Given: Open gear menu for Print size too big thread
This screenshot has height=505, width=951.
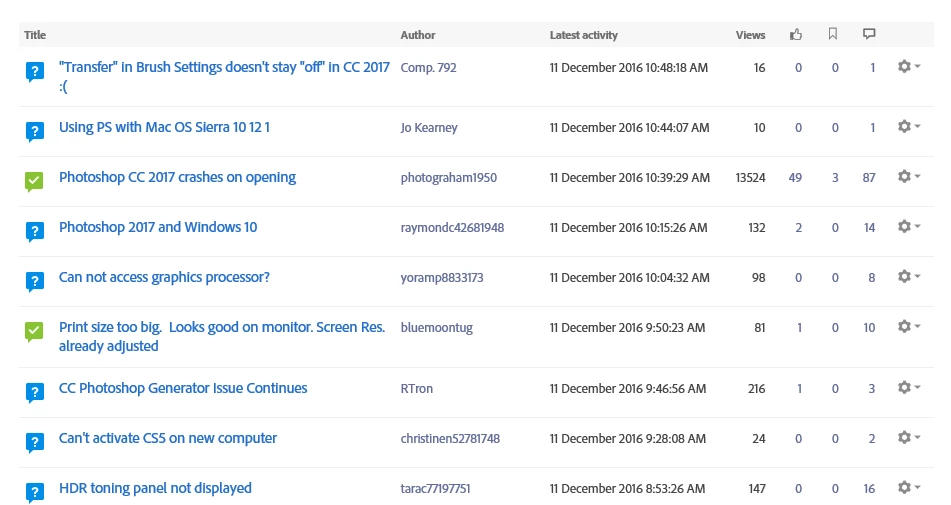Looking at the screenshot, I should (909, 326).
